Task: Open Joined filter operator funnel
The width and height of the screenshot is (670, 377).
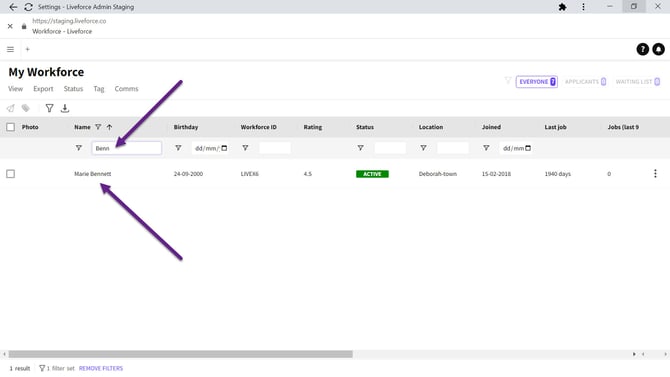Action: point(486,148)
